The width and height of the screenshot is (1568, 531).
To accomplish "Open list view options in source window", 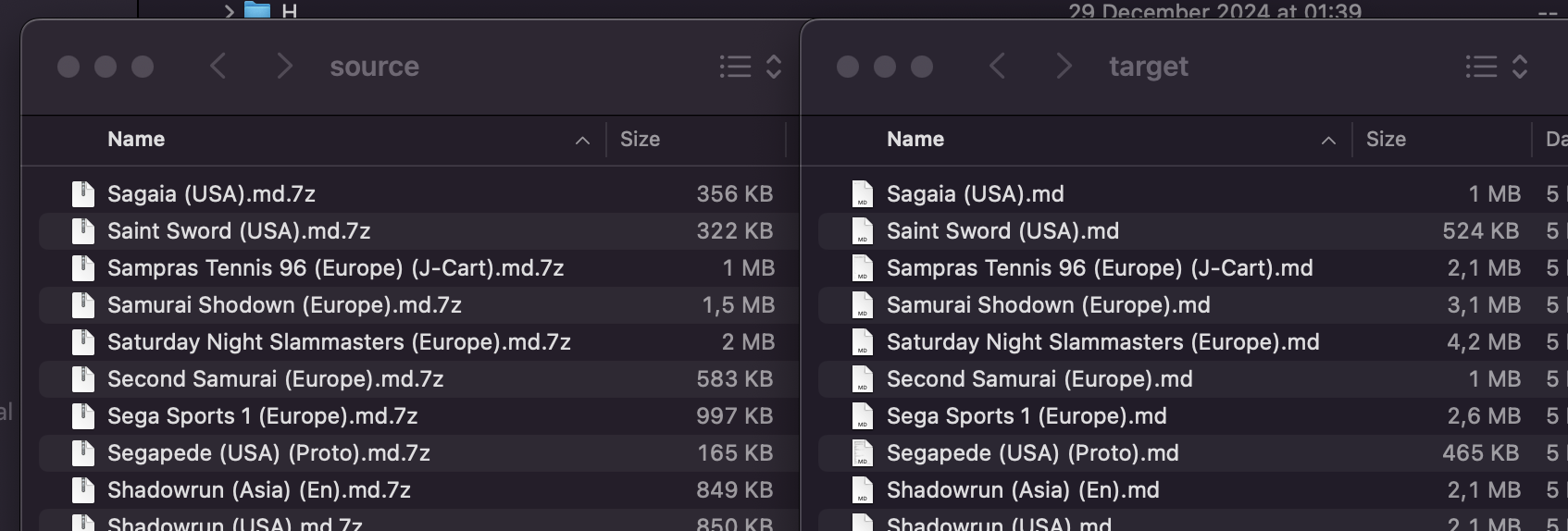I will click(751, 67).
